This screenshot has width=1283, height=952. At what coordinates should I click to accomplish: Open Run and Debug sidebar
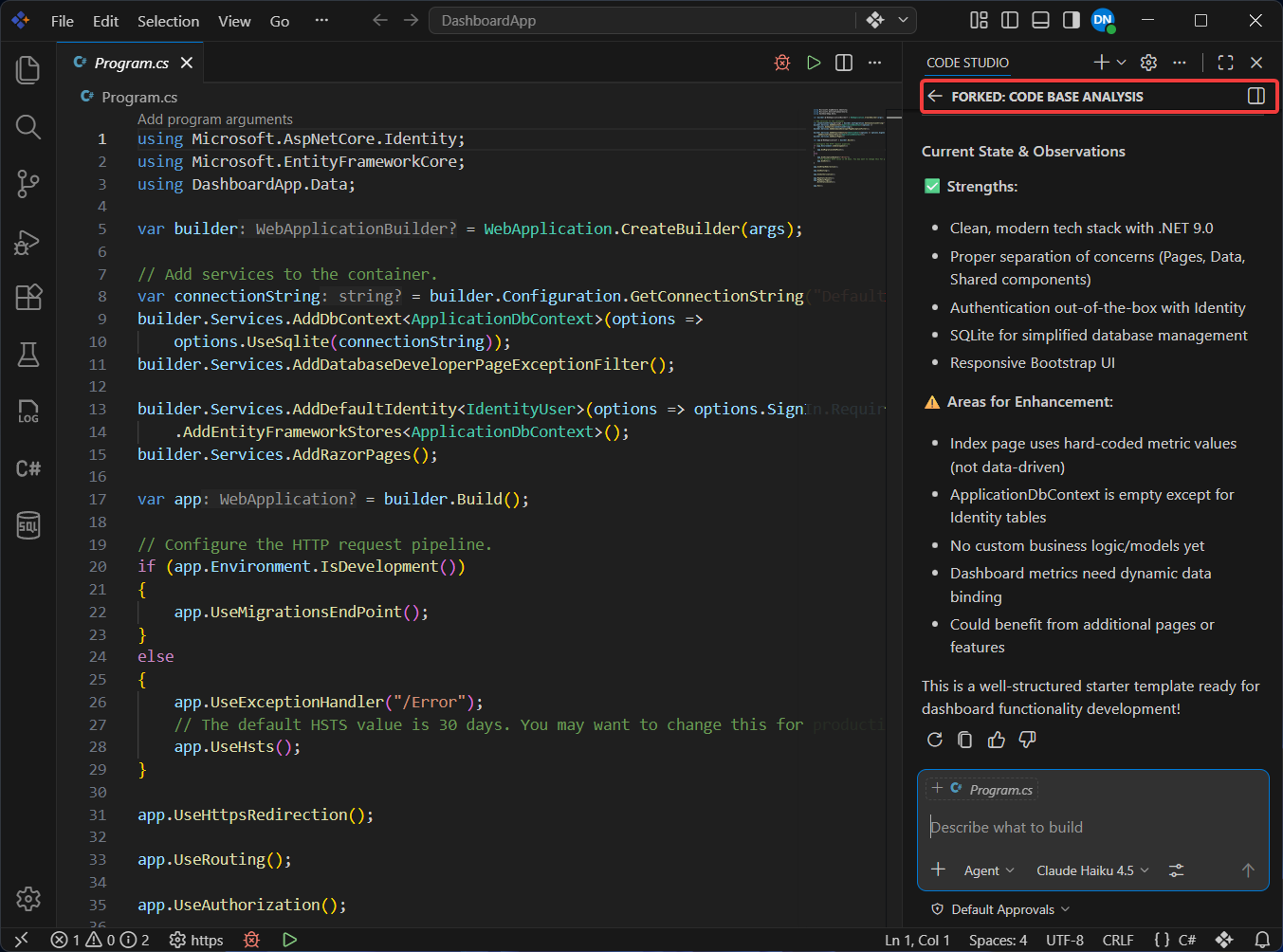[28, 242]
